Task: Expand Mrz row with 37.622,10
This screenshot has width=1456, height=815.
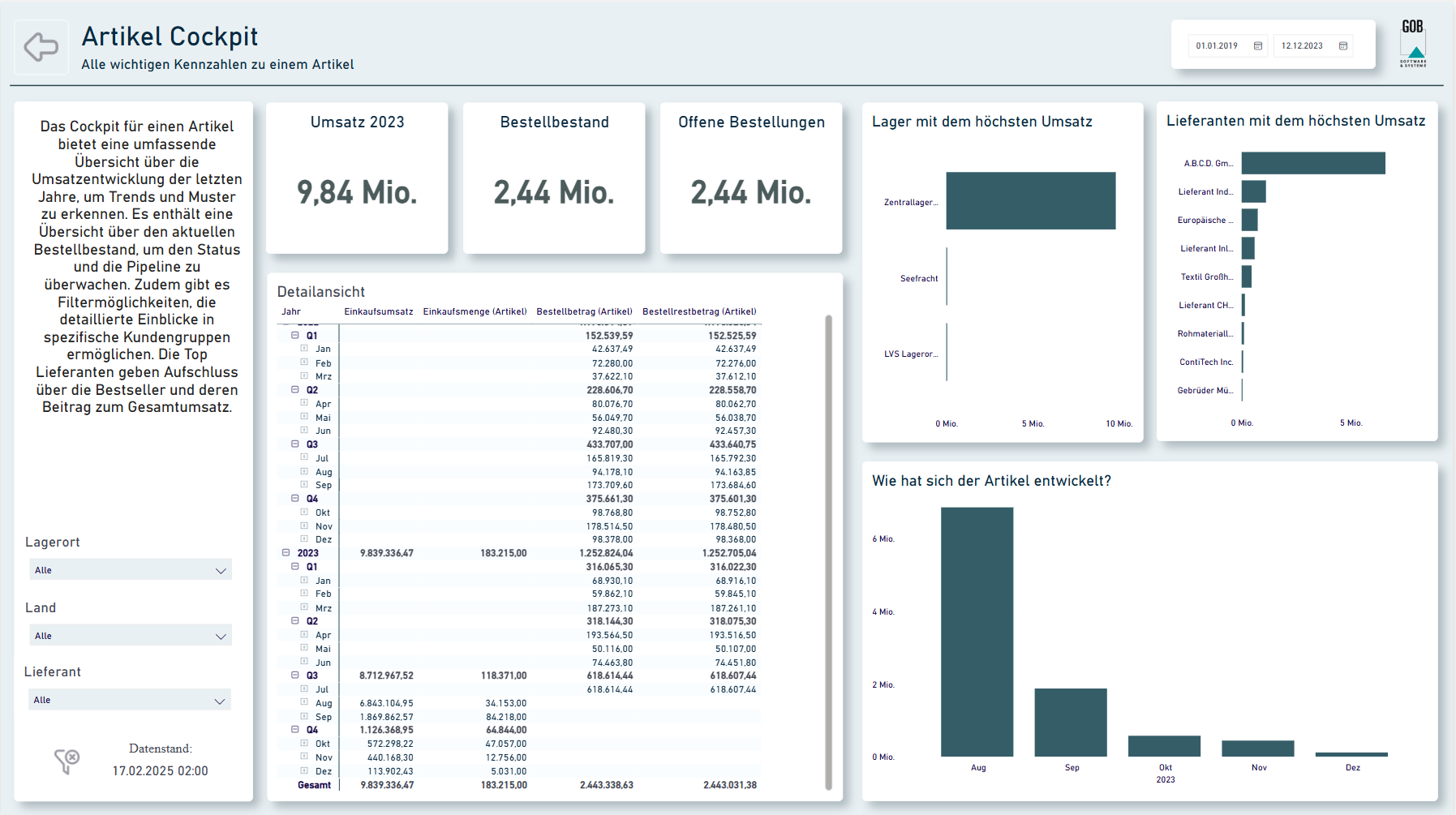Action: tap(304, 376)
